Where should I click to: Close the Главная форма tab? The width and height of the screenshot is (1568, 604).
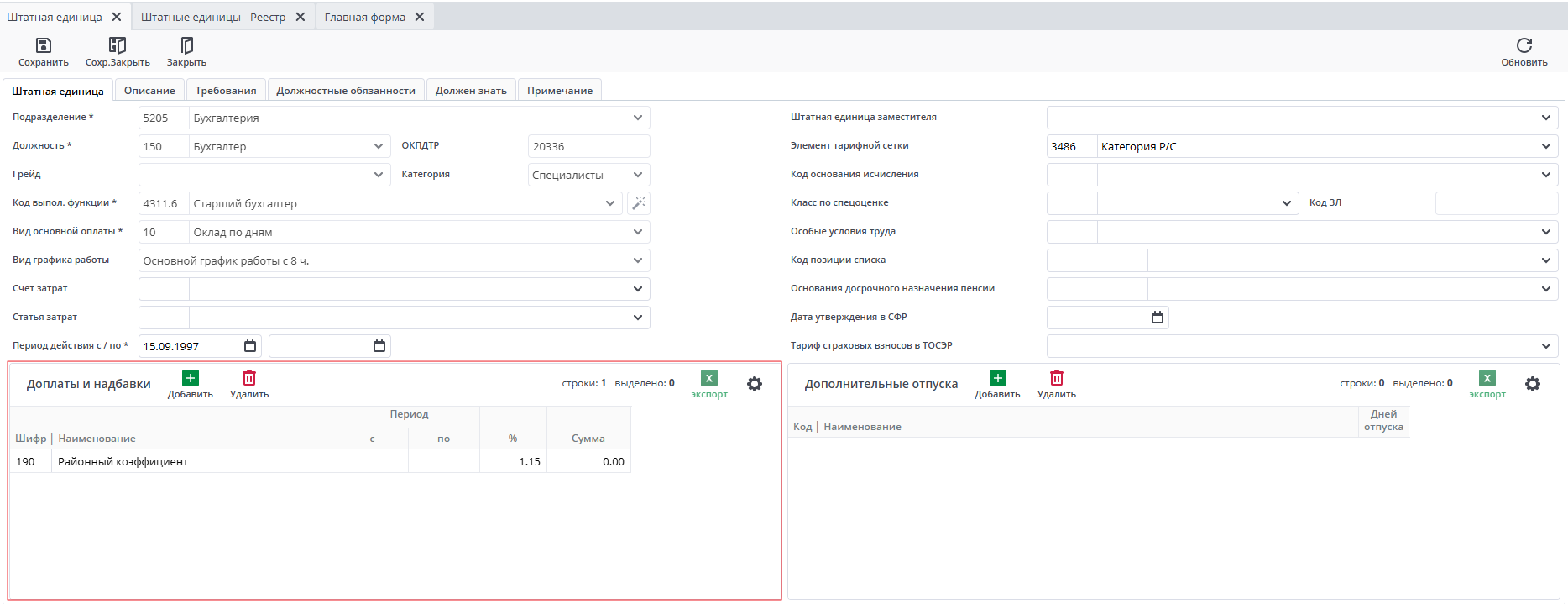[420, 17]
